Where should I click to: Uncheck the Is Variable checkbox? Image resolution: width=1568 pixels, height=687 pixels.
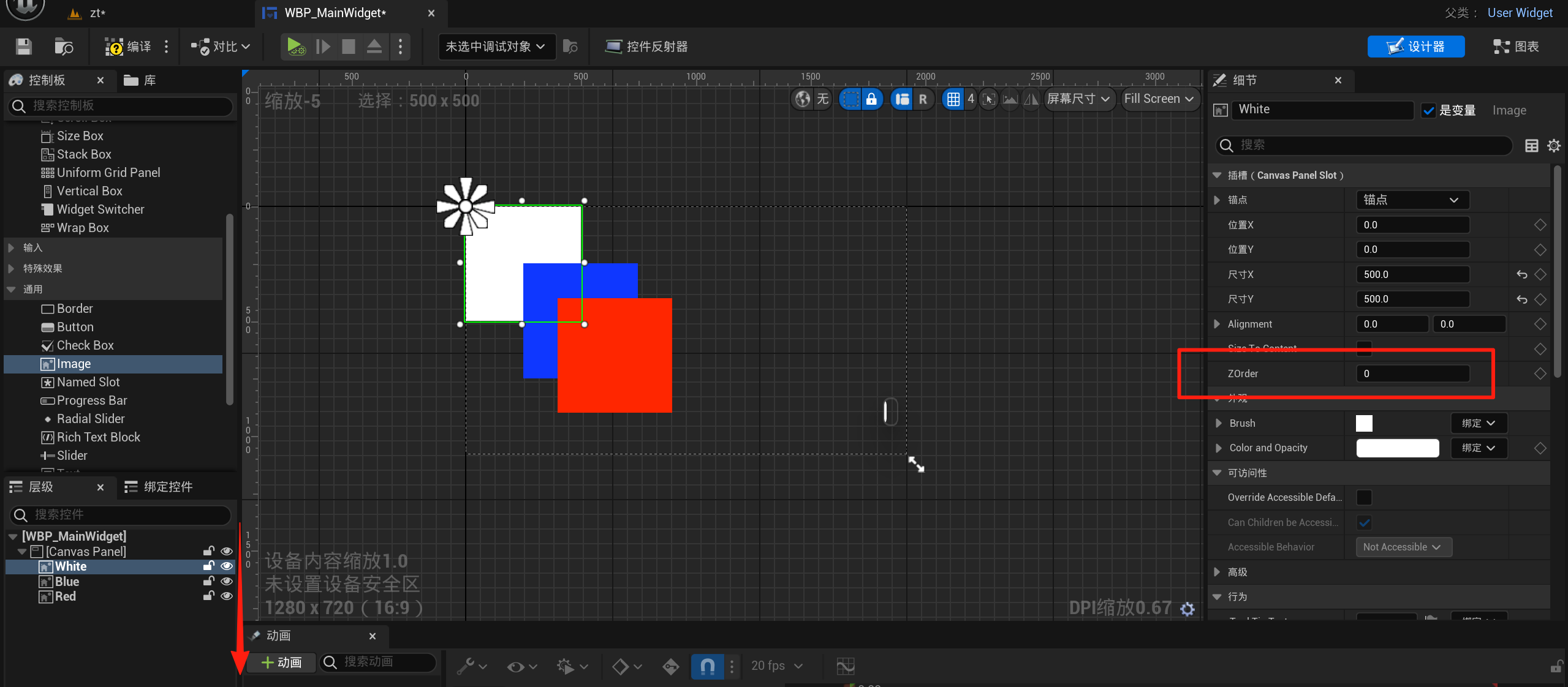[1428, 110]
